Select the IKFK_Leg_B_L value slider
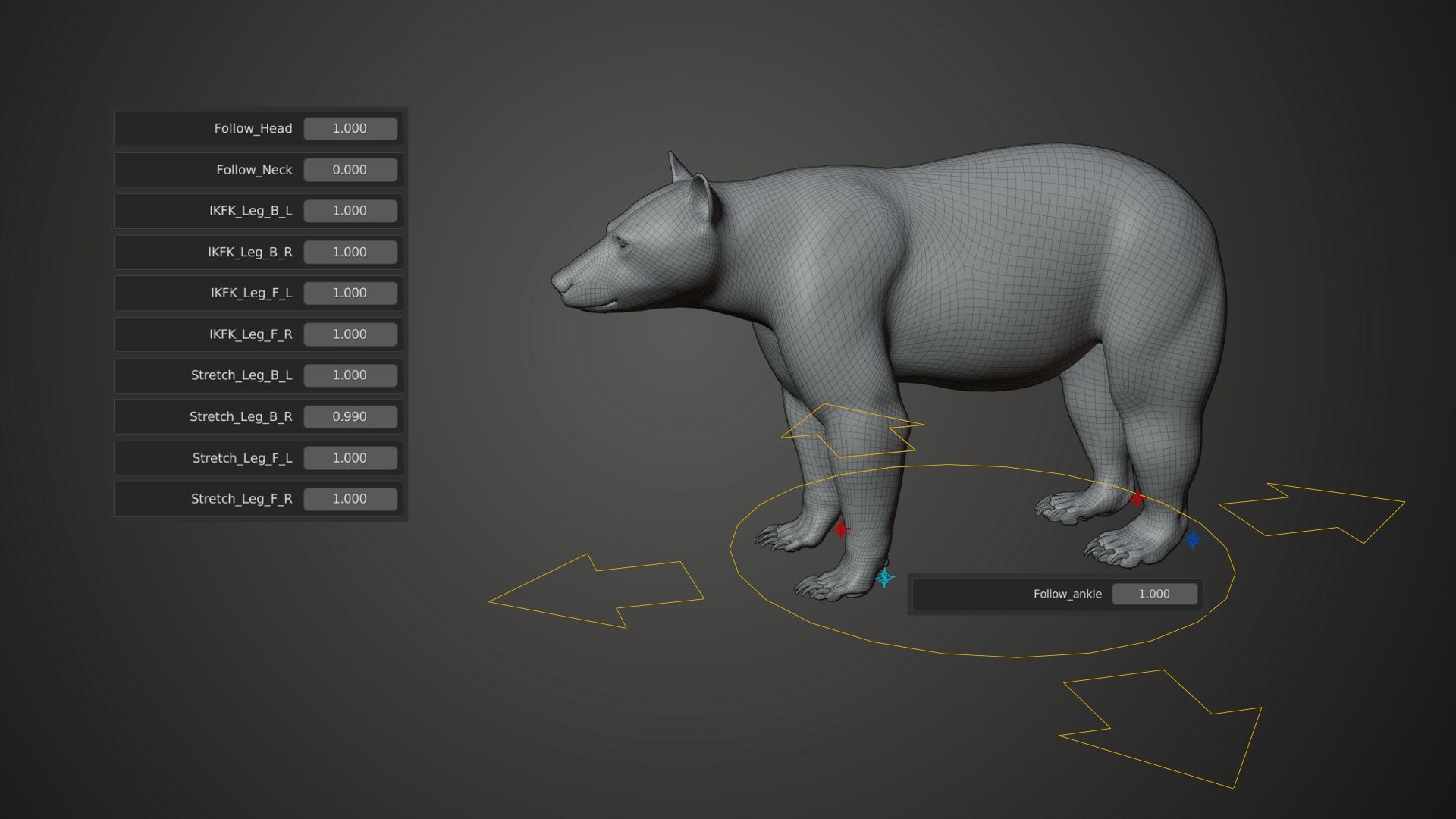Image resolution: width=1456 pixels, height=819 pixels. [x=350, y=211]
